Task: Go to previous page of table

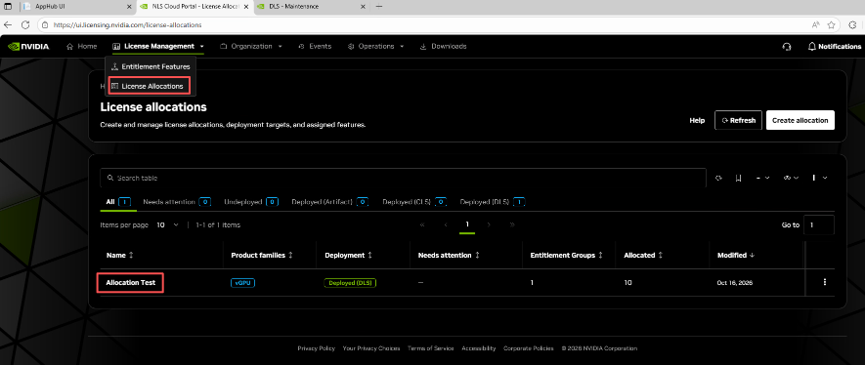Action: (x=445, y=225)
